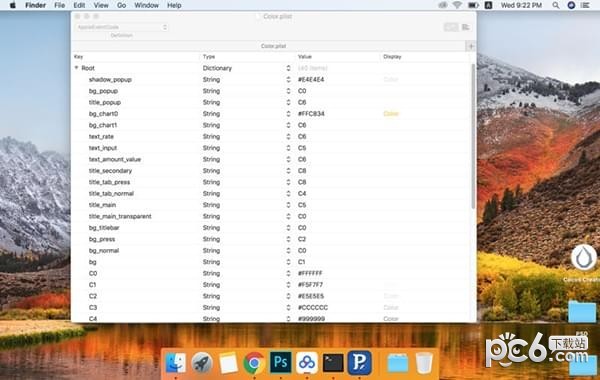Image resolution: width=600 pixels, height=380 pixels.
Task: Open type selector for title_main row
Action: point(288,205)
